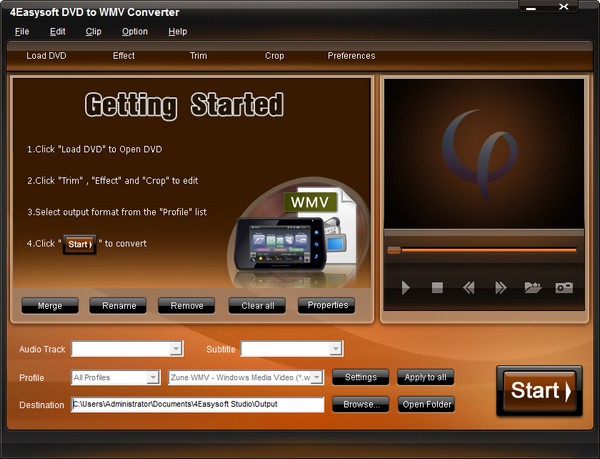This screenshot has width=600, height=459.
Task: Select the Trim tool in the toolbar
Action: click(x=199, y=56)
